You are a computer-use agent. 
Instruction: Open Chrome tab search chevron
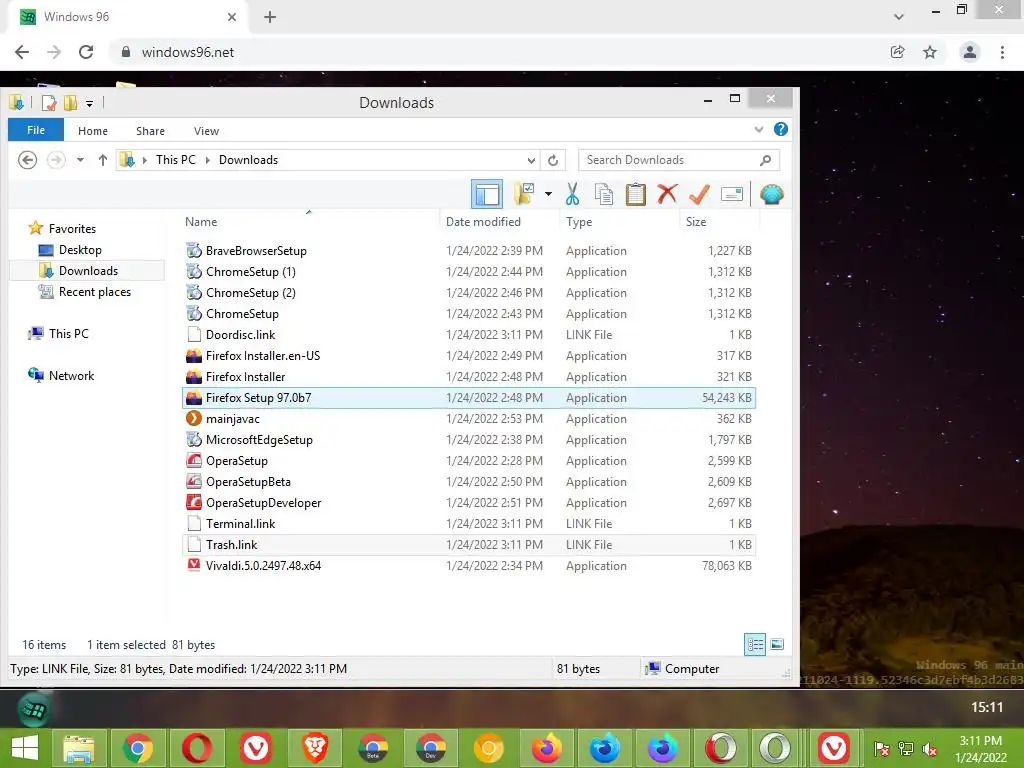tap(899, 16)
